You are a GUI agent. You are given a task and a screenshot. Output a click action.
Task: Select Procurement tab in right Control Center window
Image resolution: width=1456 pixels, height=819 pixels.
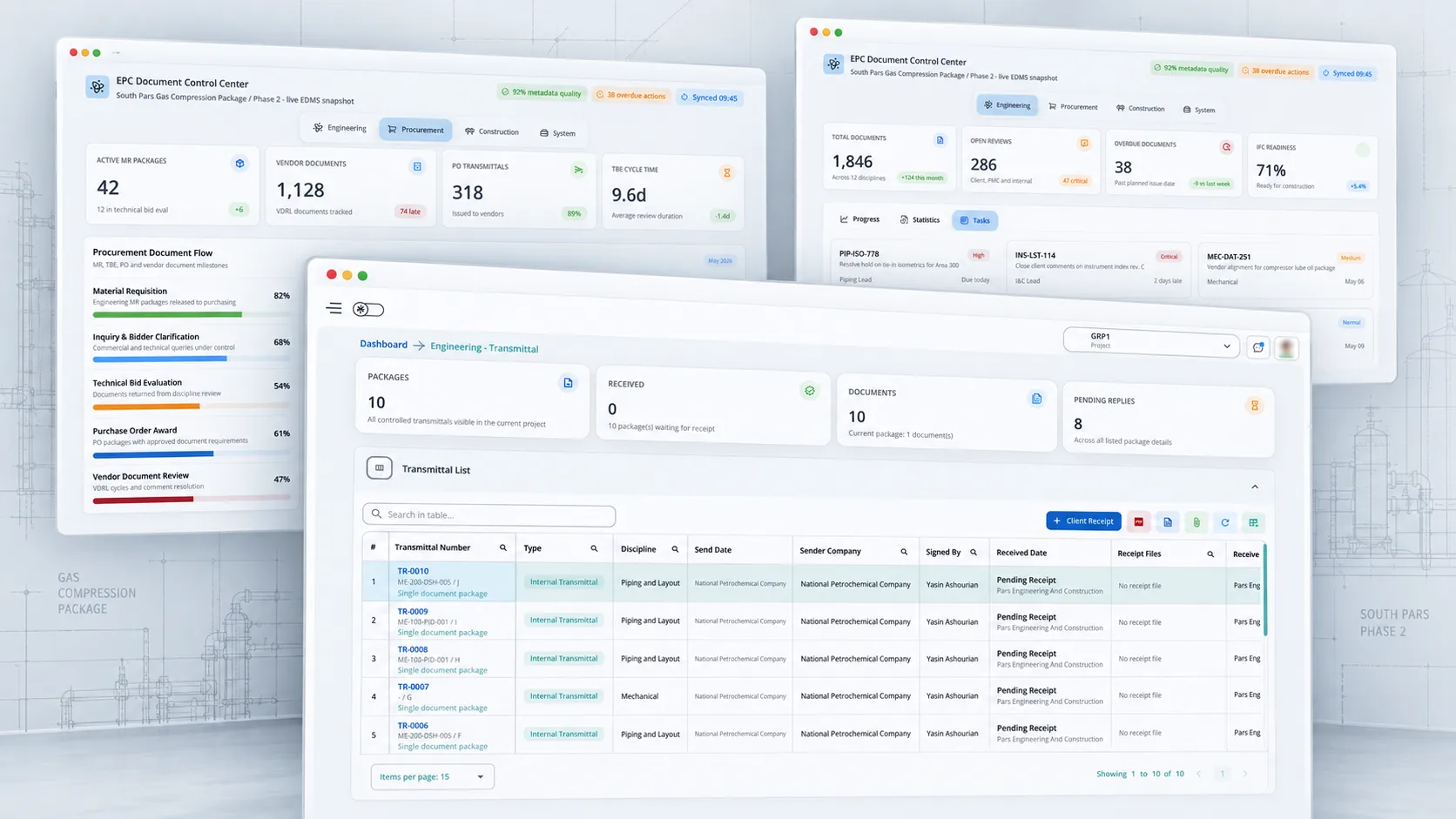1073,106
